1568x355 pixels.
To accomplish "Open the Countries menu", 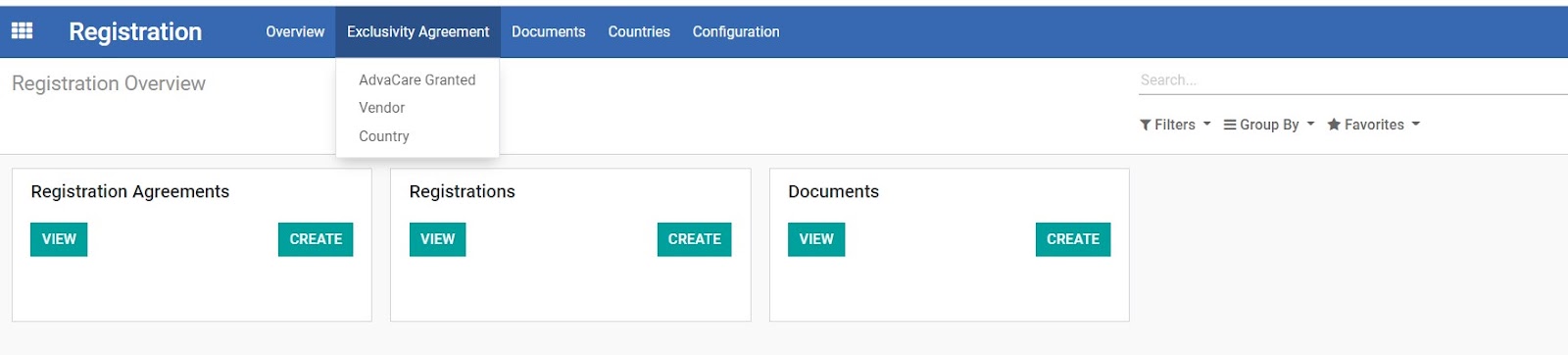I will pos(639,31).
